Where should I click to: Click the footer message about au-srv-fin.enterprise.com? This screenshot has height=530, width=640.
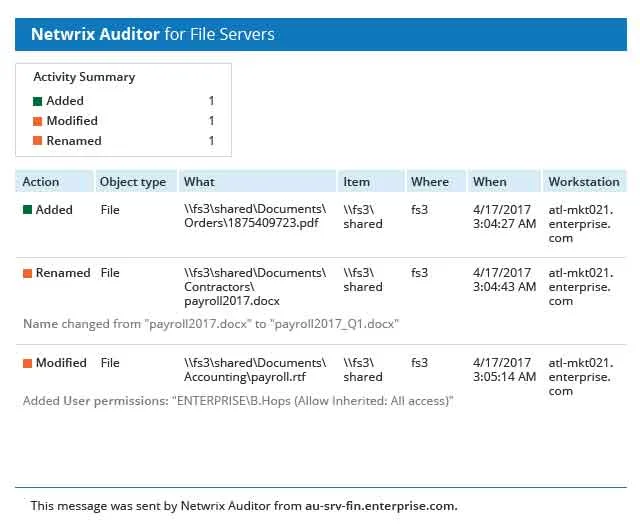coord(244,506)
